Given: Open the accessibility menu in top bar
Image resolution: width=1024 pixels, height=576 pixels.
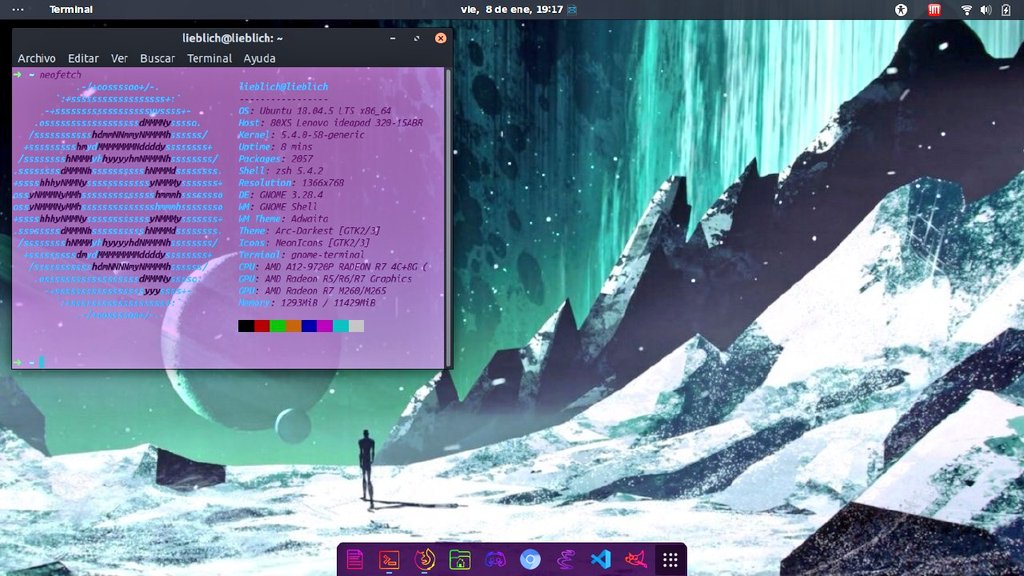Looking at the screenshot, I should click(901, 10).
